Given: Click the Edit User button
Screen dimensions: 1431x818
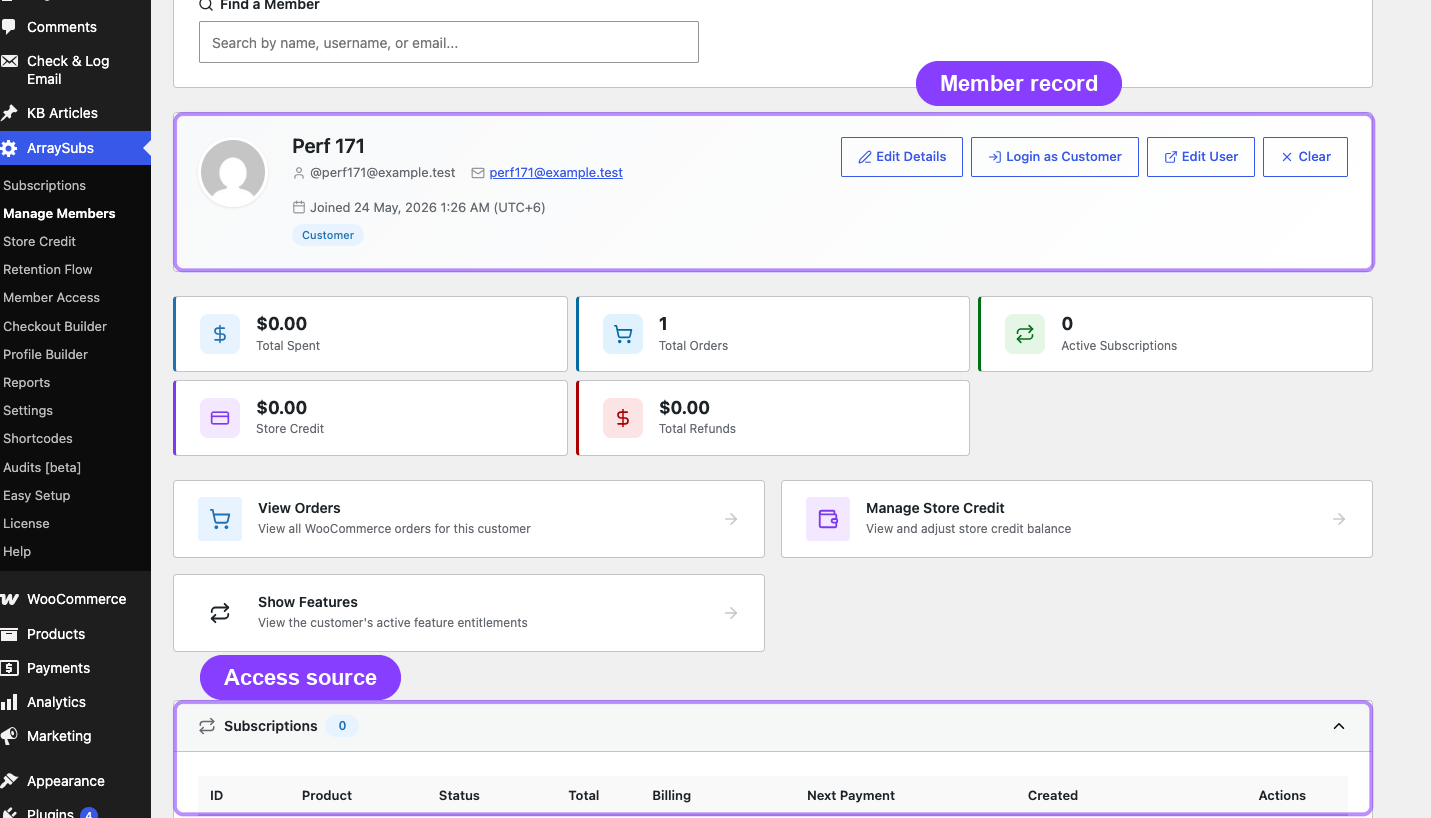Looking at the screenshot, I should (x=1201, y=157).
